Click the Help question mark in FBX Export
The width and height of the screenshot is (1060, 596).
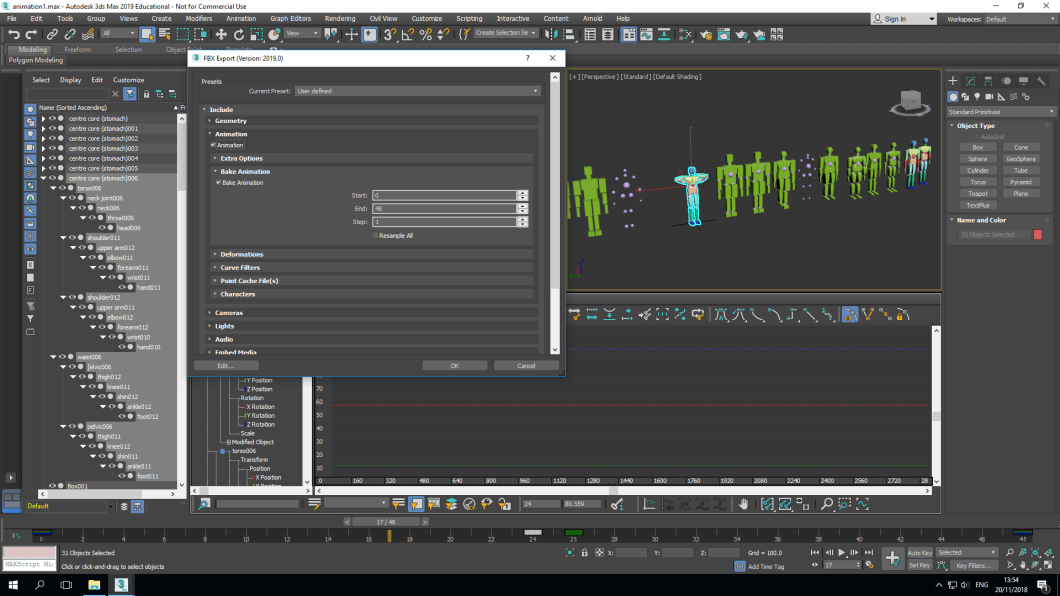pyautogui.click(x=527, y=58)
